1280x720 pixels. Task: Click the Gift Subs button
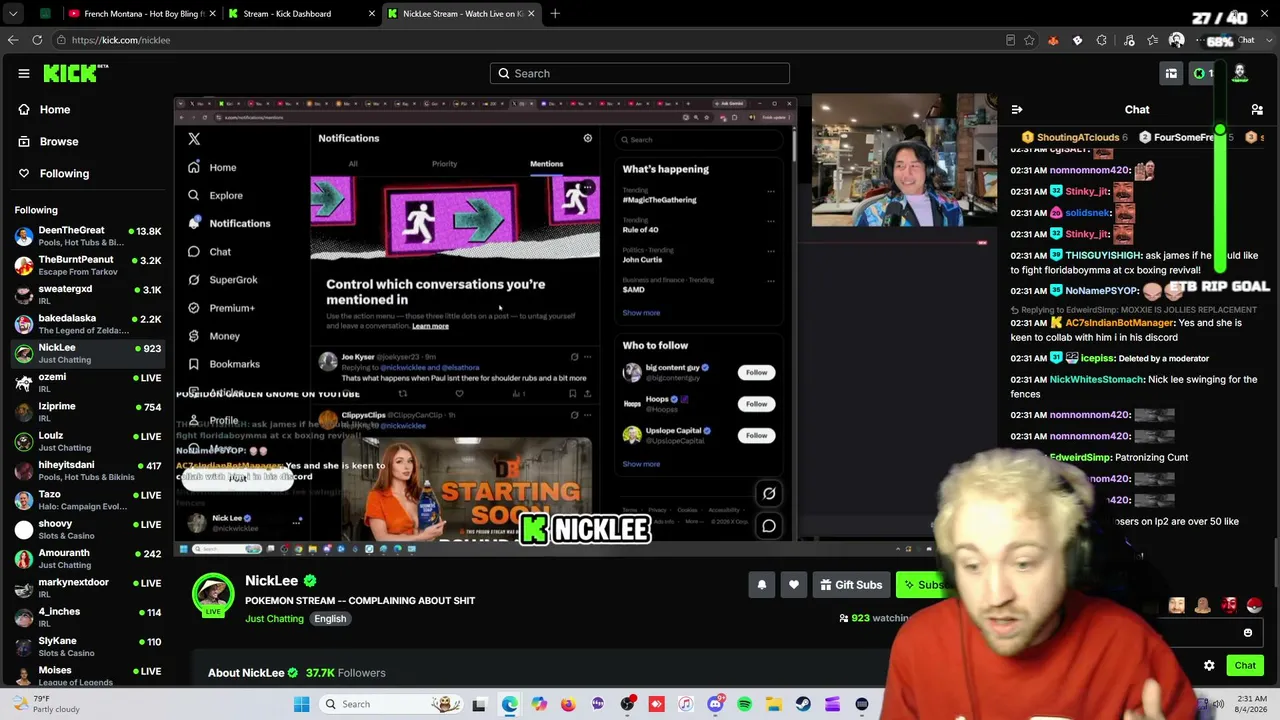[851, 585]
